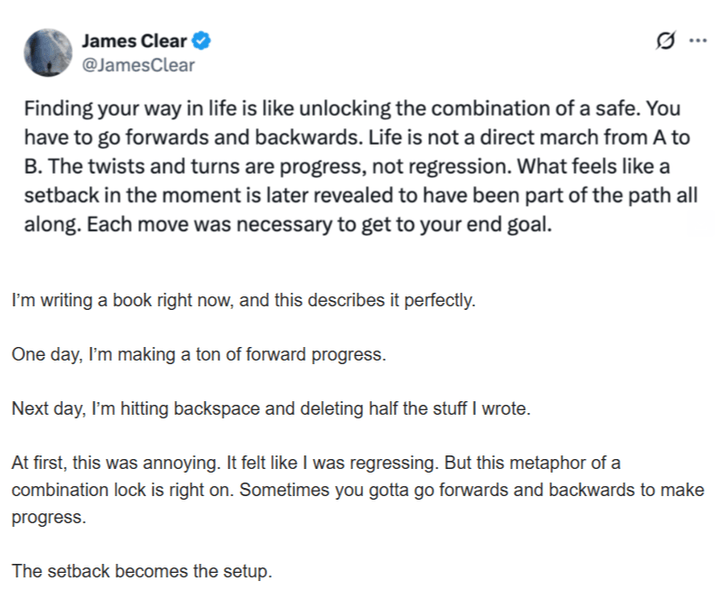Click the line "The setback becomes the setup."
Viewport: 728px width, 600px height.
141,572
